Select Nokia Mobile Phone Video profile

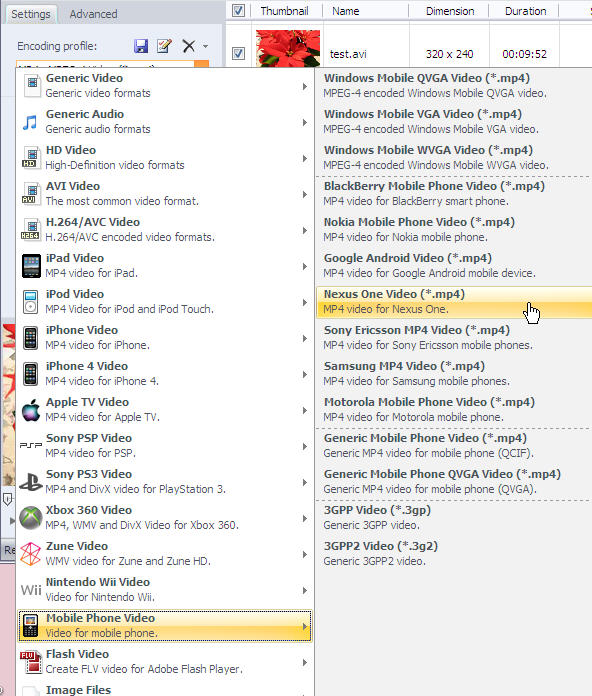[x=454, y=229]
